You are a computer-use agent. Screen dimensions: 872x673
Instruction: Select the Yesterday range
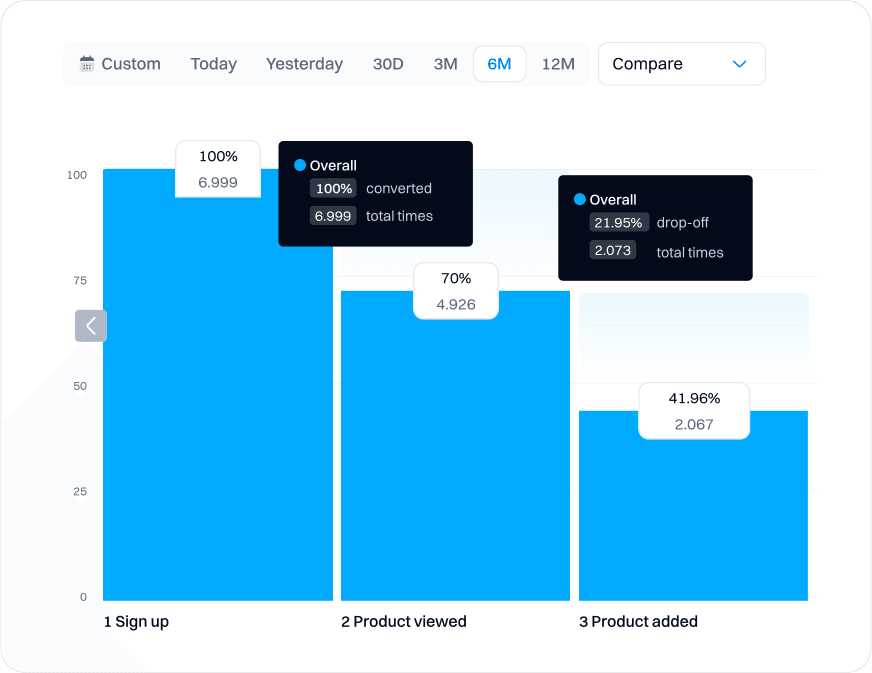click(304, 63)
